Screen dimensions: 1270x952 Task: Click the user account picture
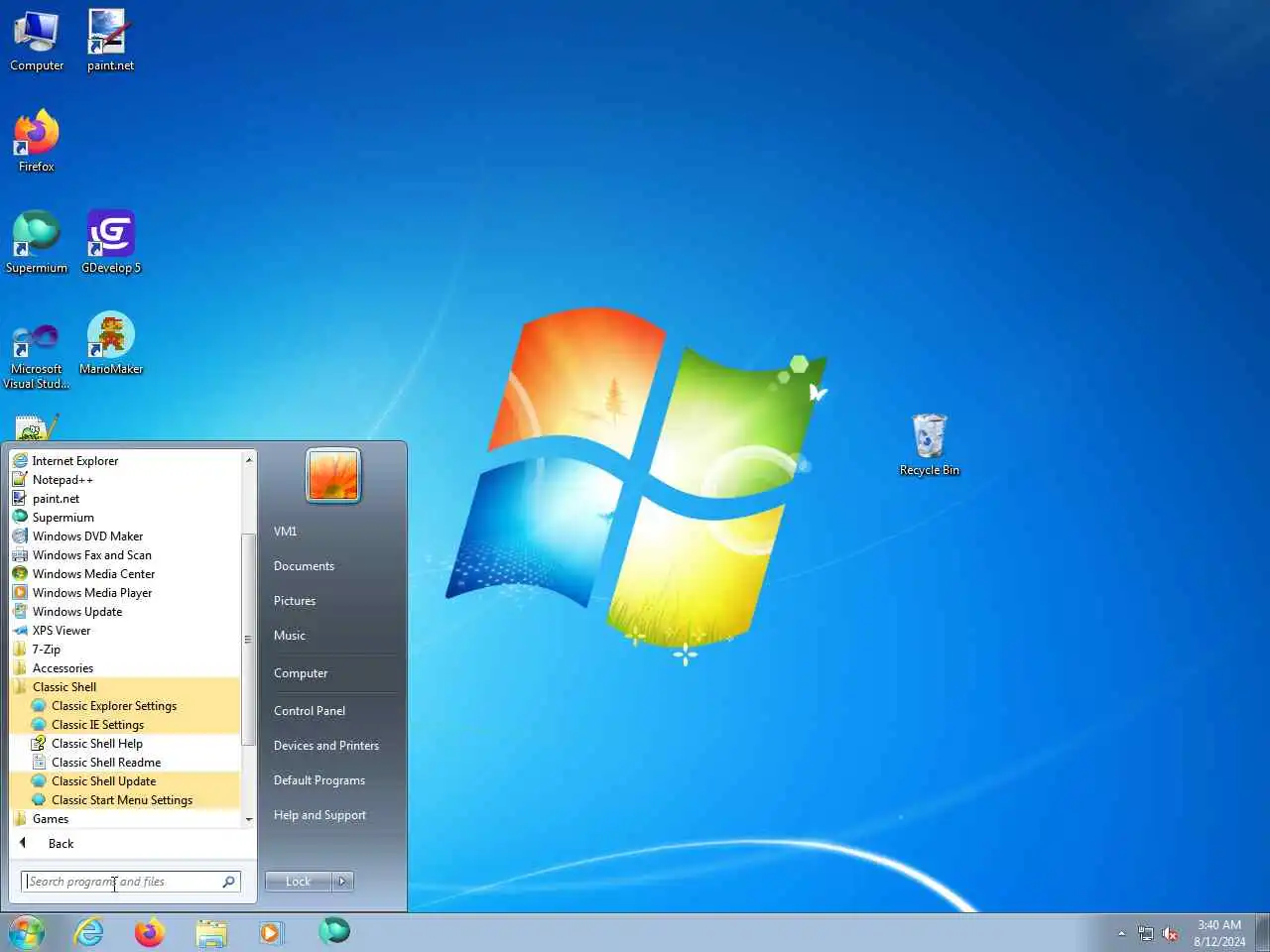(x=333, y=475)
